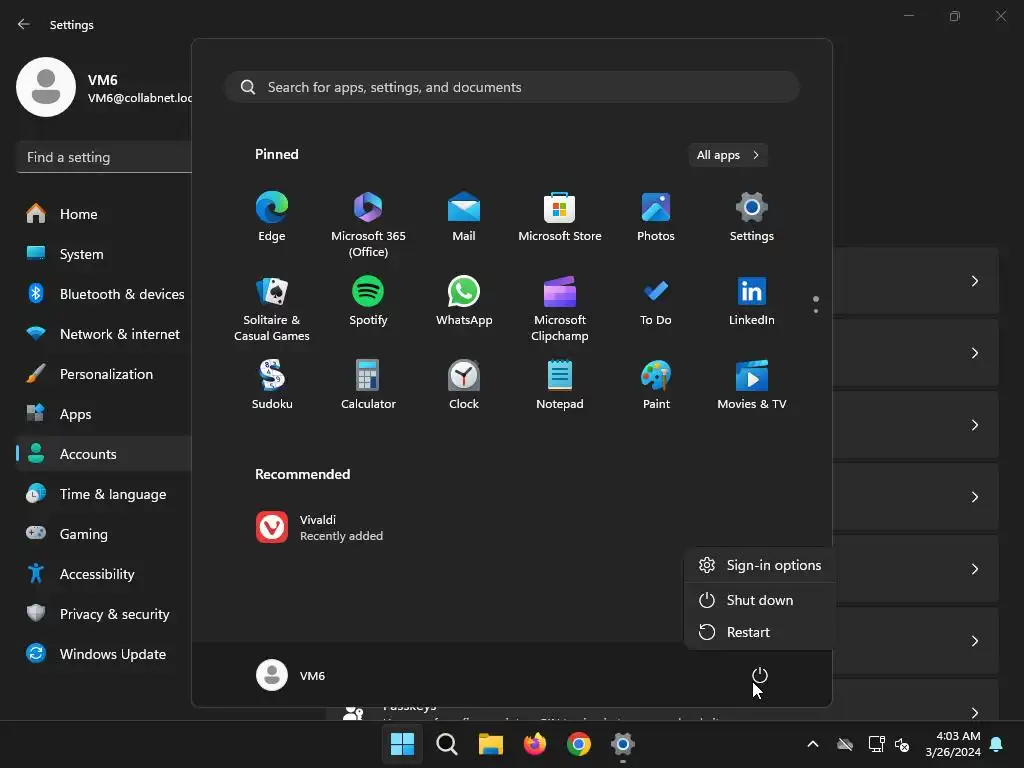Open Home in Settings sidebar

[x=104, y=214]
